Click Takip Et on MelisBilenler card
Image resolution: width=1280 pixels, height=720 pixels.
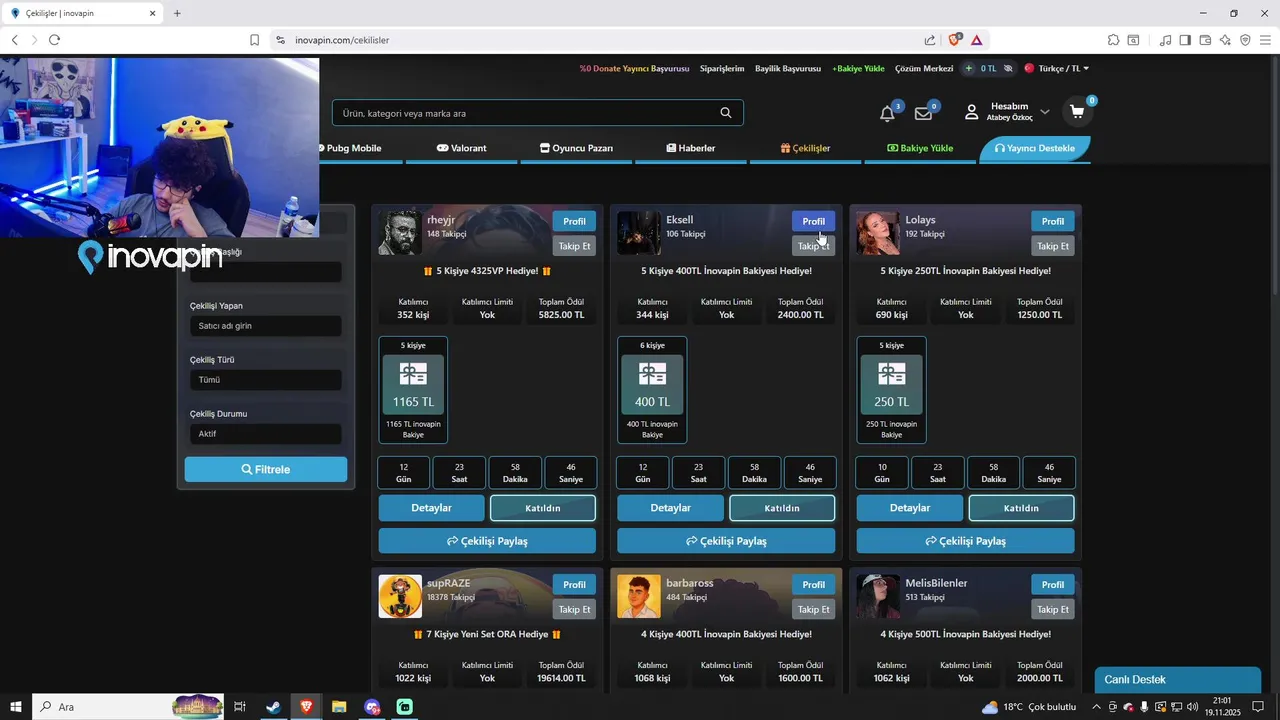coord(1052,609)
